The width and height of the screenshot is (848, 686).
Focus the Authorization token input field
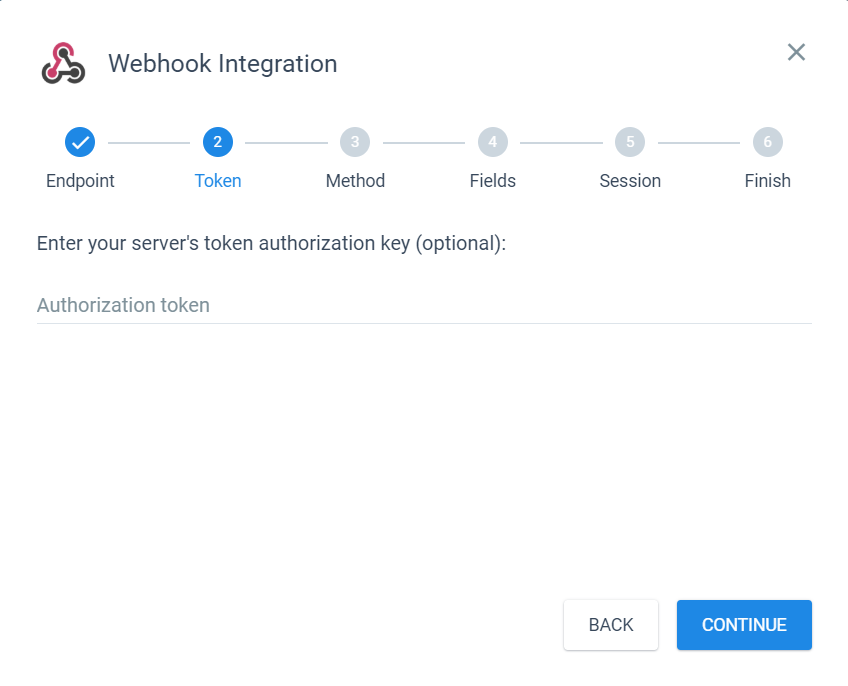(424, 305)
